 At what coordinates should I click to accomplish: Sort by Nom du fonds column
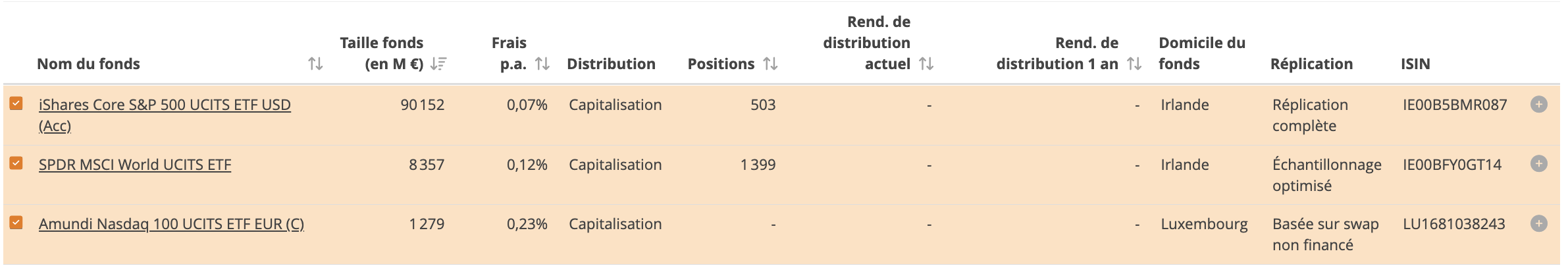tap(315, 64)
